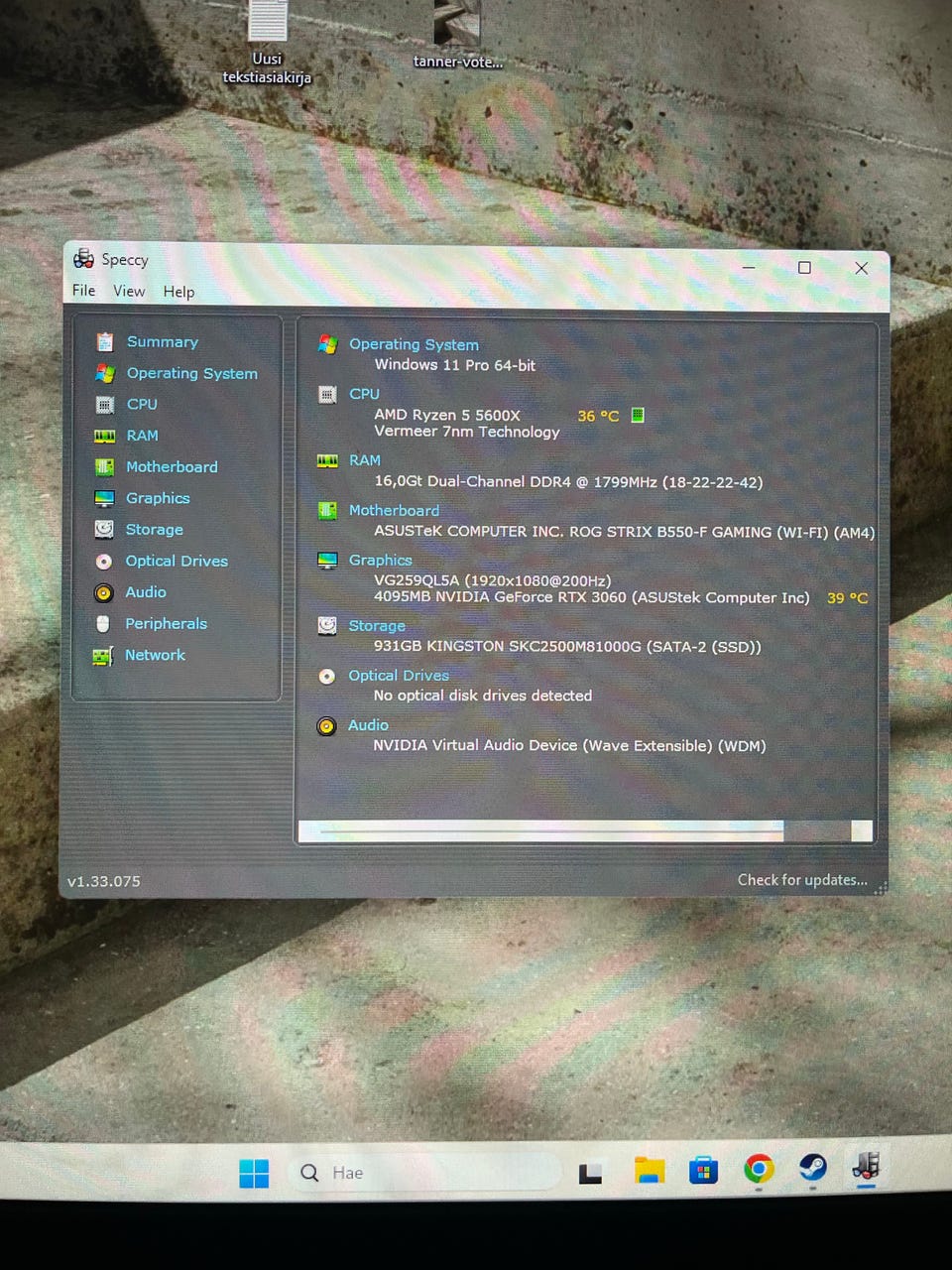Click the Peripherals mouse icon in sidebar

(103, 624)
